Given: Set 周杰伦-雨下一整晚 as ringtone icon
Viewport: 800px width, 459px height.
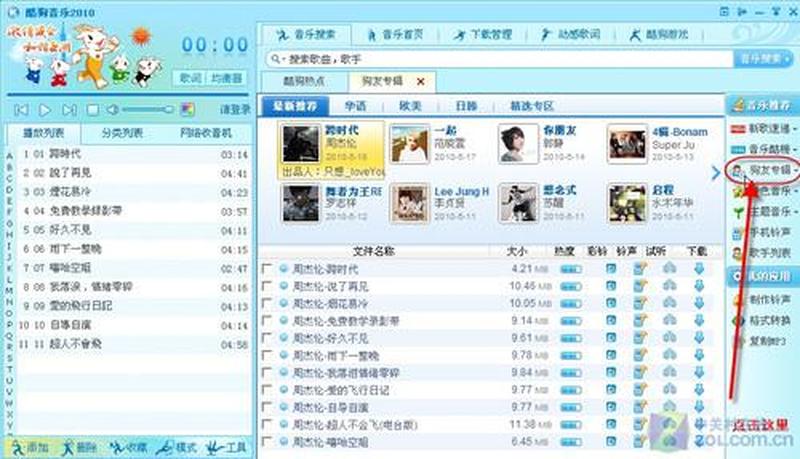Looking at the screenshot, I should click(x=640, y=355).
